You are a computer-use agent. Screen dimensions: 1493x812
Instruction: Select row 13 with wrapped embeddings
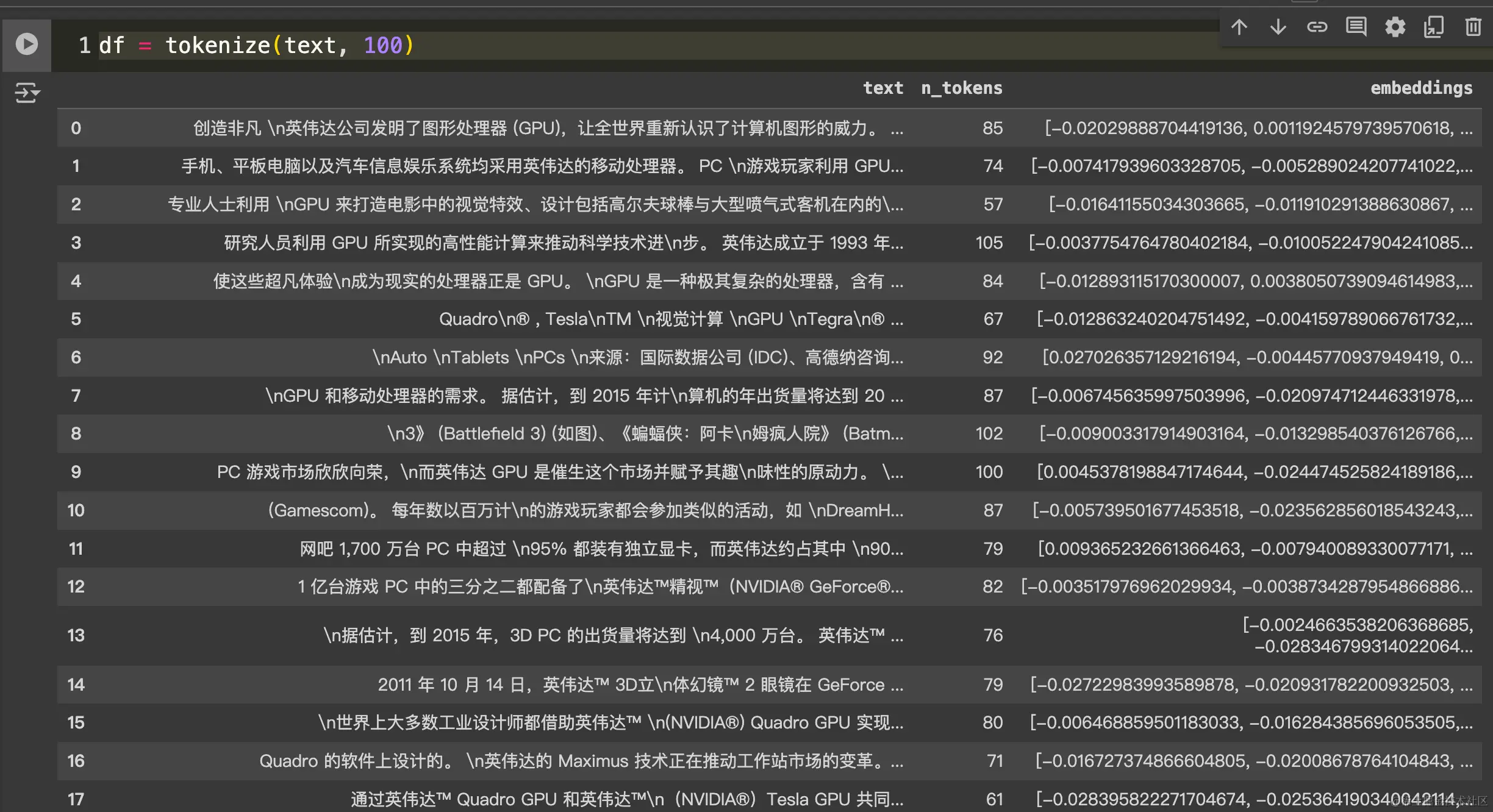[76, 635]
